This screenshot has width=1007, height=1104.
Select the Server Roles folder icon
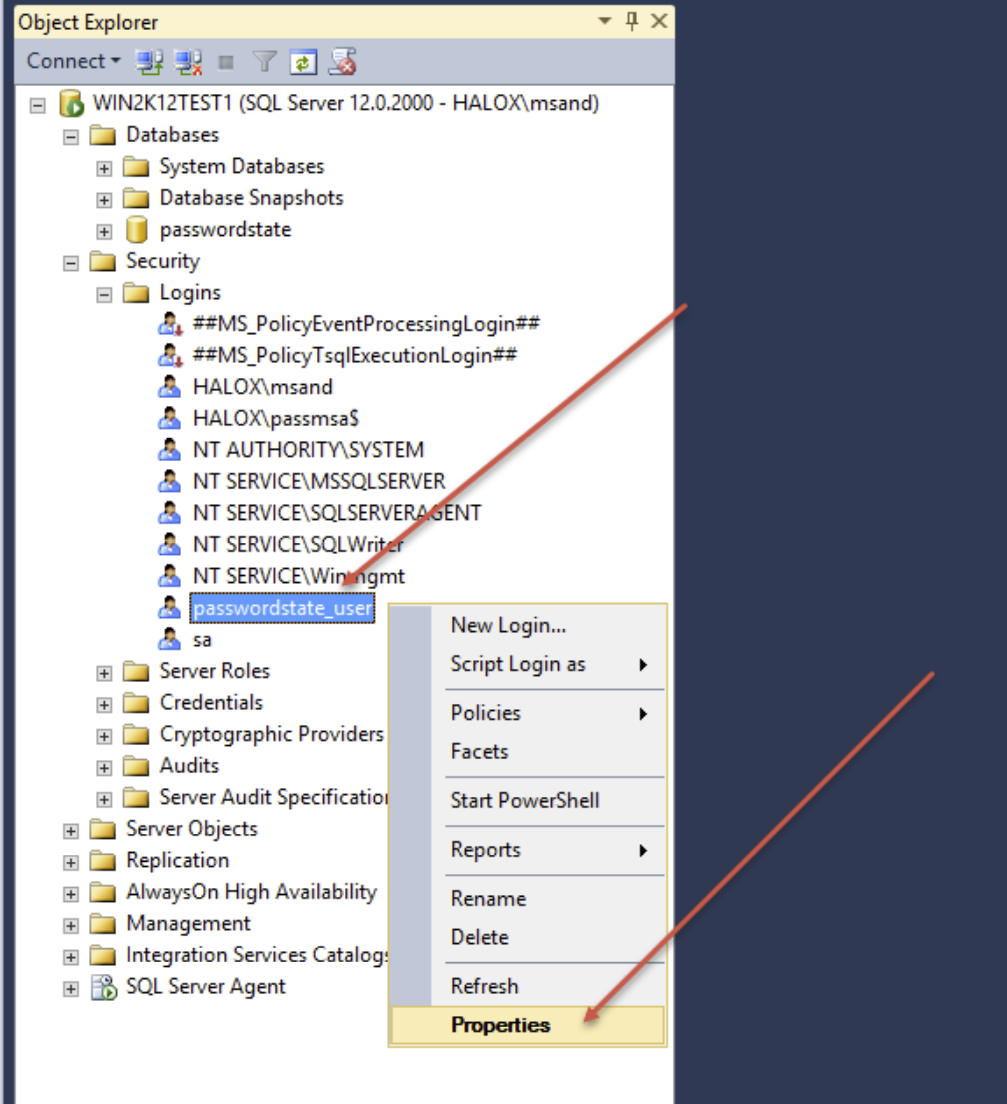coord(136,671)
